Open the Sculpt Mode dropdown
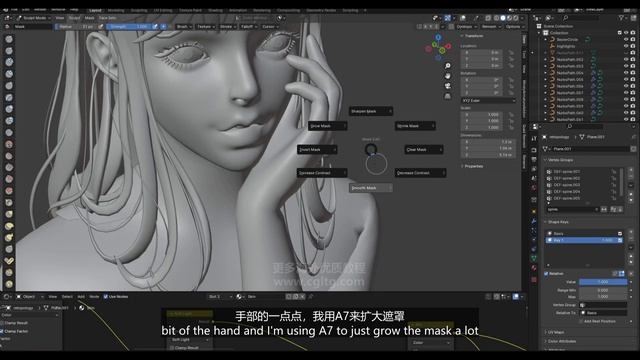 click(x=34, y=18)
